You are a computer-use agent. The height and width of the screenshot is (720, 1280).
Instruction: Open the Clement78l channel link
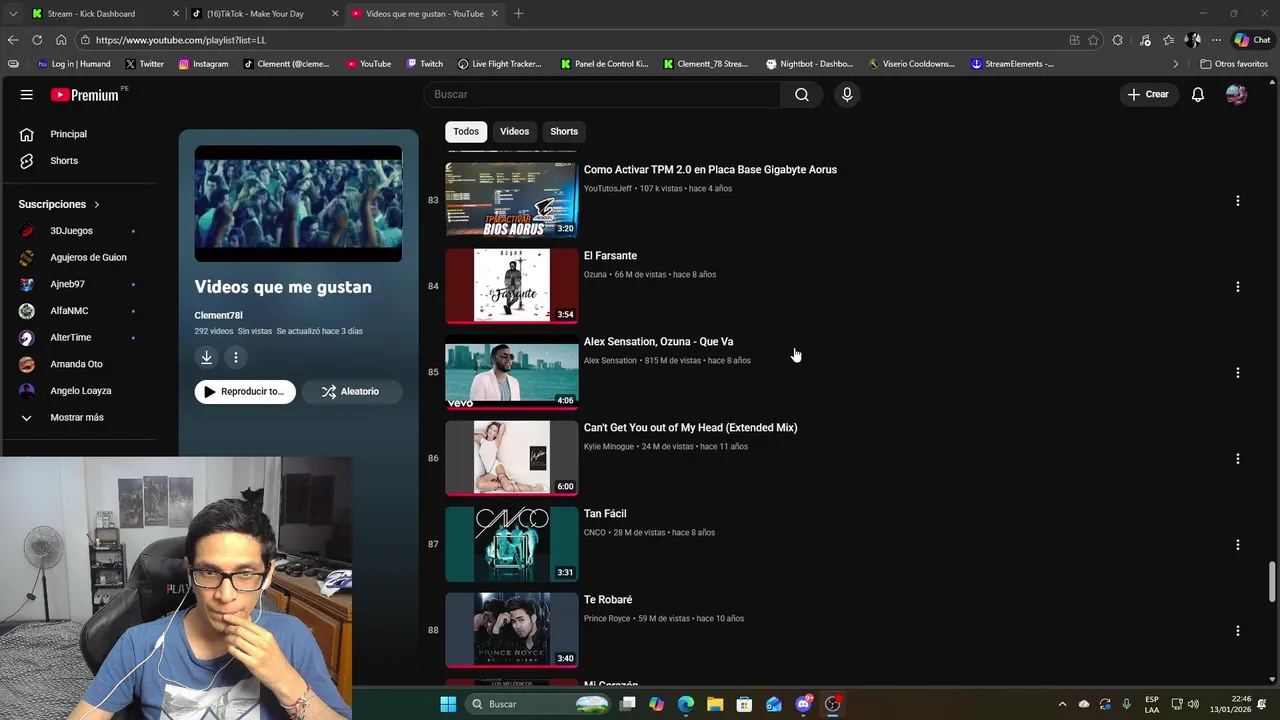218,316
